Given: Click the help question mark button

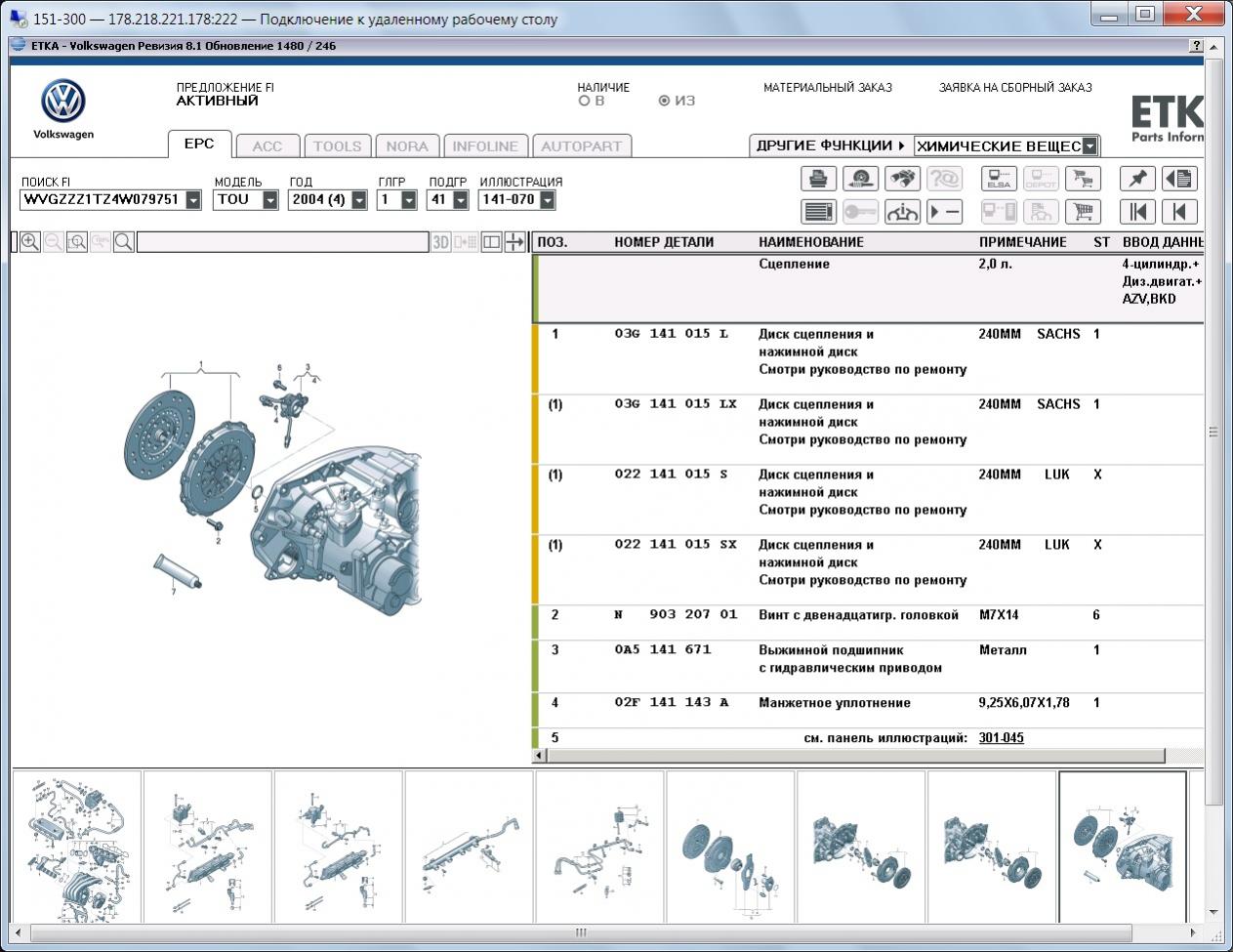Looking at the screenshot, I should (1196, 46).
